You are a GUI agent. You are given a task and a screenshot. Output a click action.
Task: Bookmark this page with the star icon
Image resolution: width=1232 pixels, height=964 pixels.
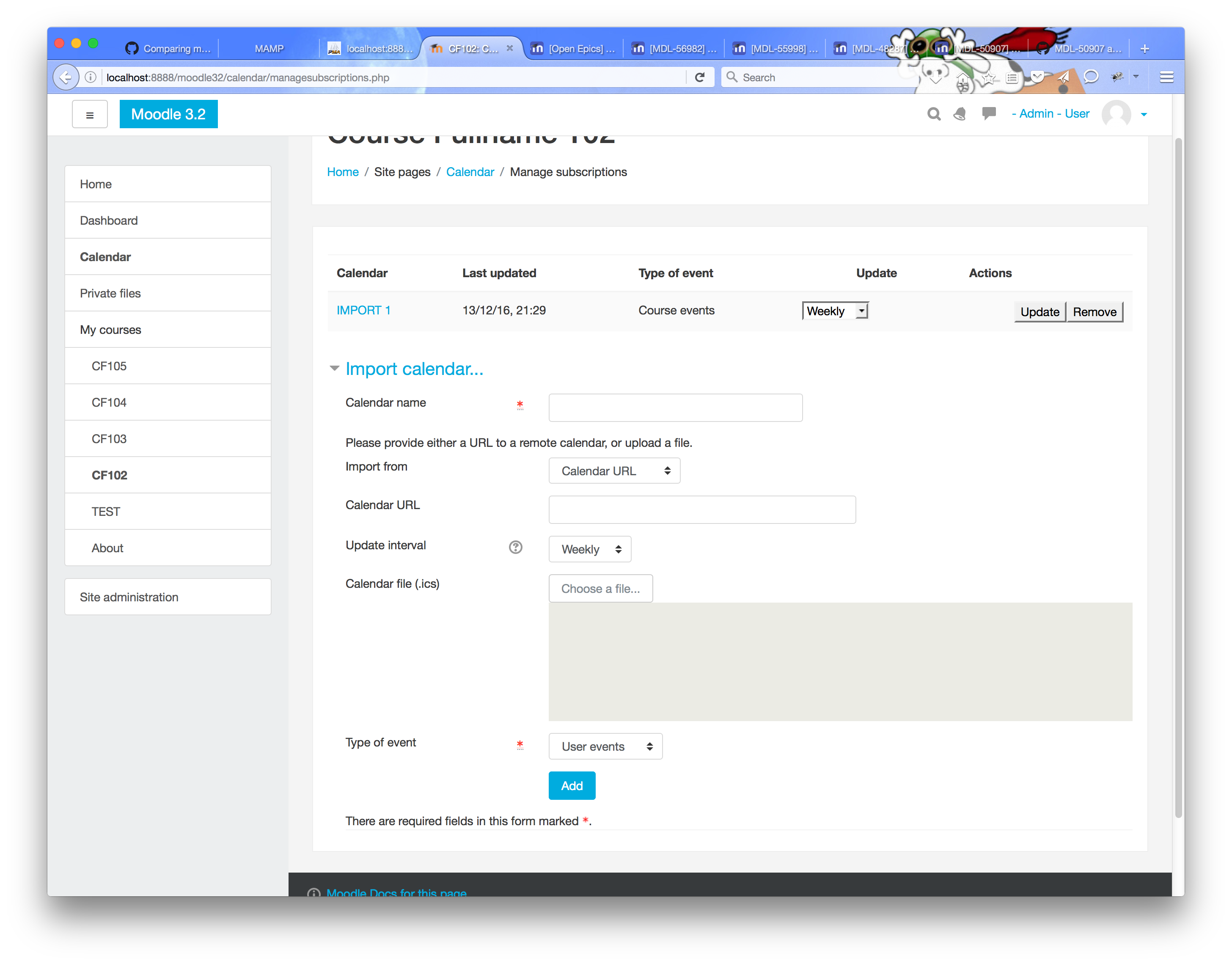click(988, 78)
